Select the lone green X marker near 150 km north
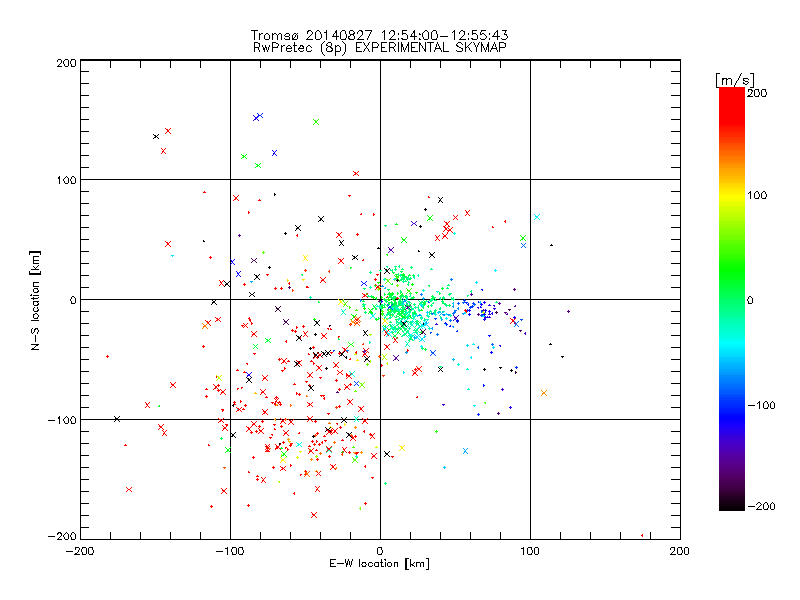Image resolution: width=800 pixels, height=600 pixels. 316,122
